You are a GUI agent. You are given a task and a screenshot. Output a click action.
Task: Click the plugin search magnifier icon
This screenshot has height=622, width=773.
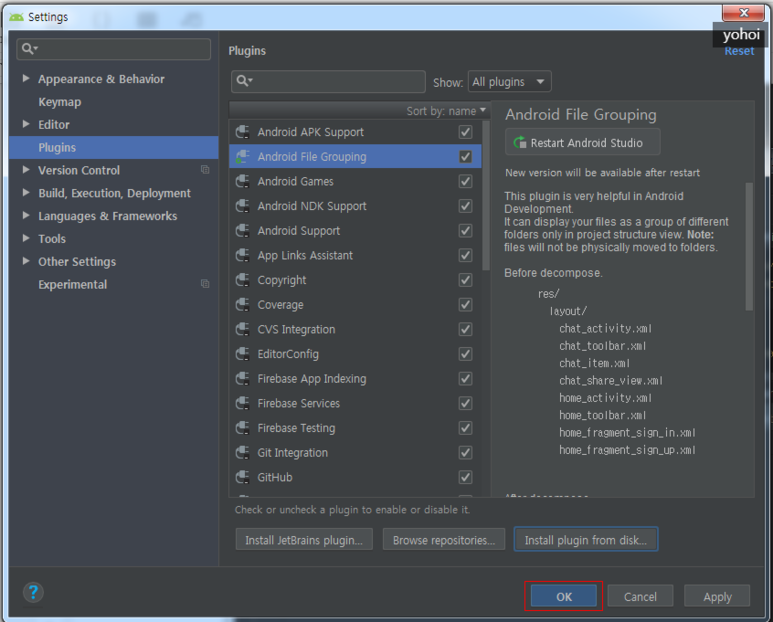(x=244, y=80)
